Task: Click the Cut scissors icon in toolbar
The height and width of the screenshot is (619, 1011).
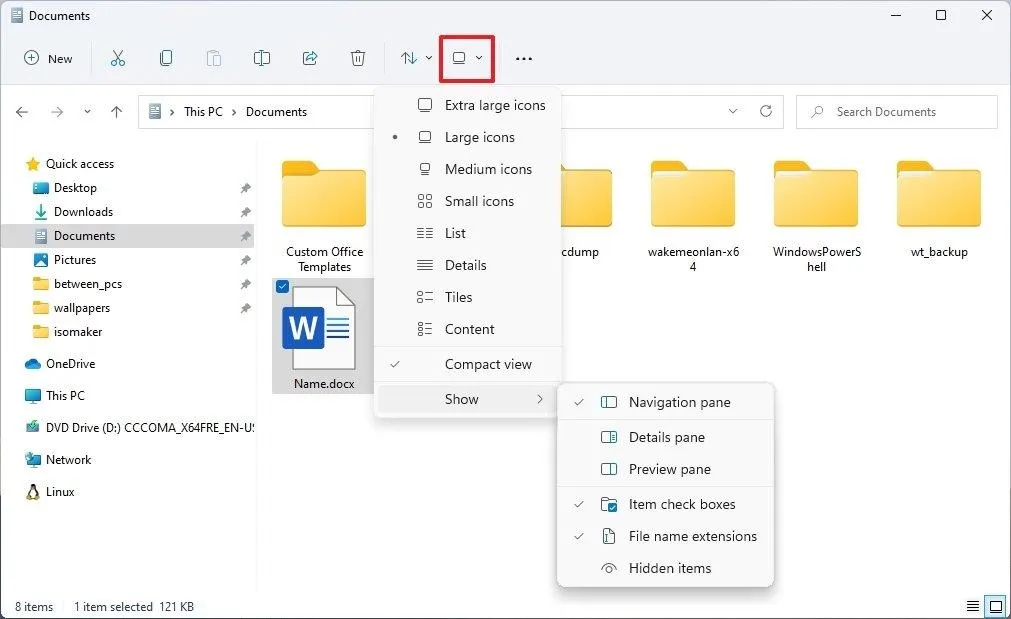Action: pyautogui.click(x=117, y=59)
